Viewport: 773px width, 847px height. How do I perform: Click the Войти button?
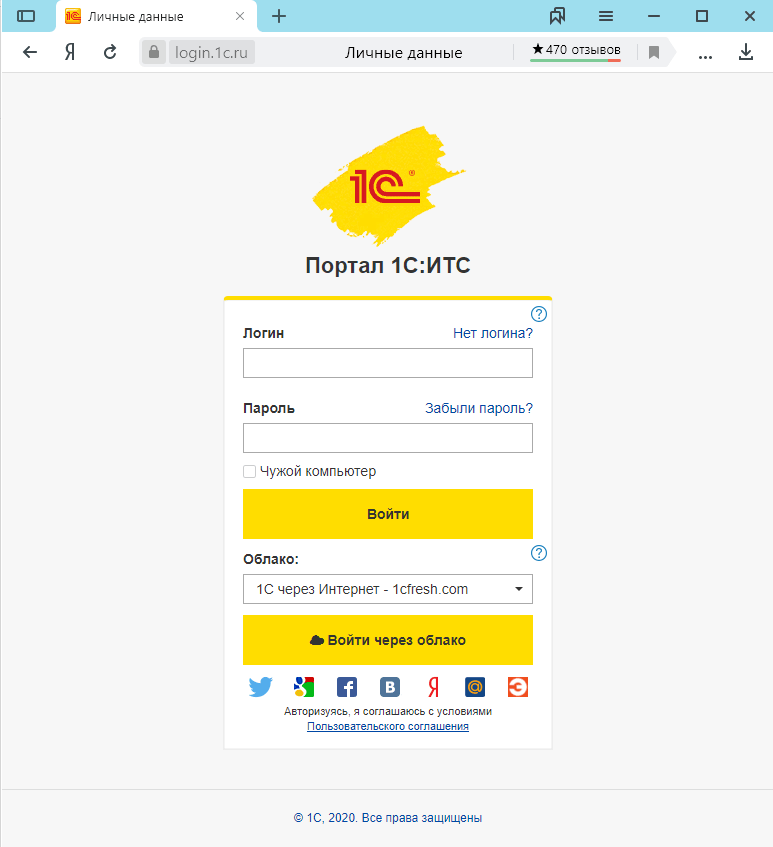(388, 514)
